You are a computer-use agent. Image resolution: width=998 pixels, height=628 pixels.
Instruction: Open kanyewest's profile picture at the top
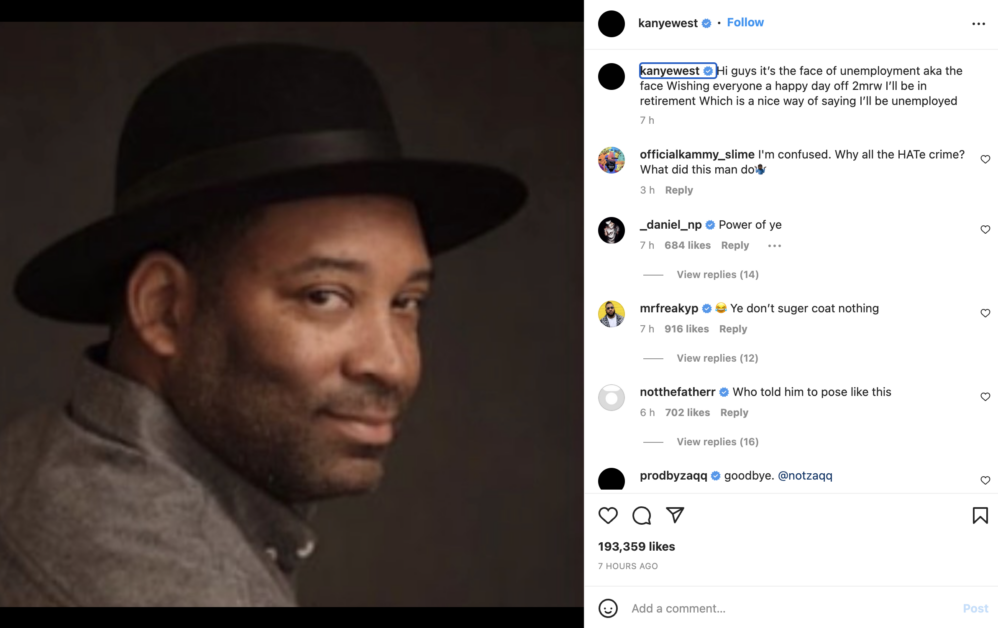click(x=610, y=22)
